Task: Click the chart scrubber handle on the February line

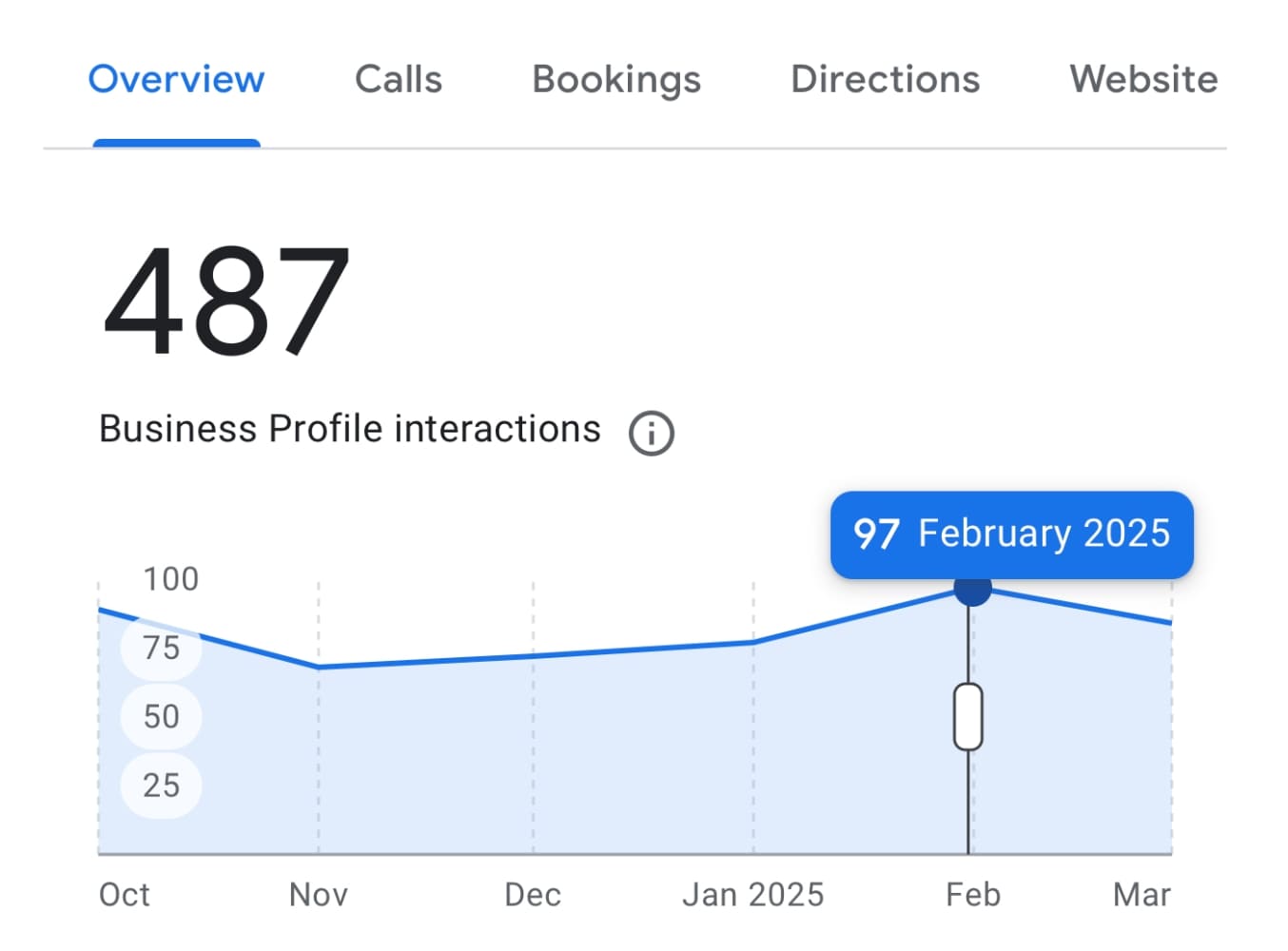Action: 967,717
